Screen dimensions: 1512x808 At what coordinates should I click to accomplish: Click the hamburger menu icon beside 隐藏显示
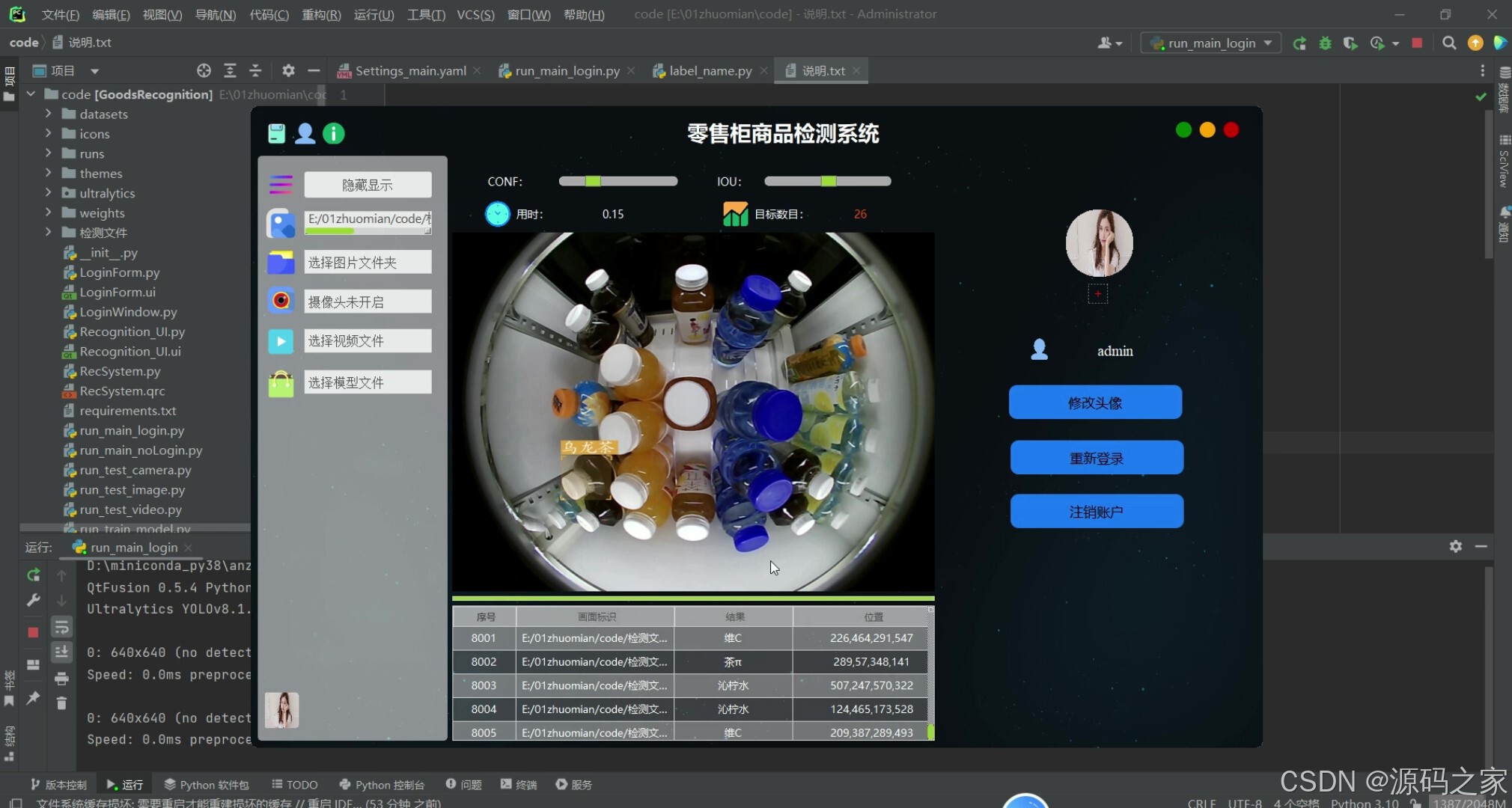[x=281, y=184]
